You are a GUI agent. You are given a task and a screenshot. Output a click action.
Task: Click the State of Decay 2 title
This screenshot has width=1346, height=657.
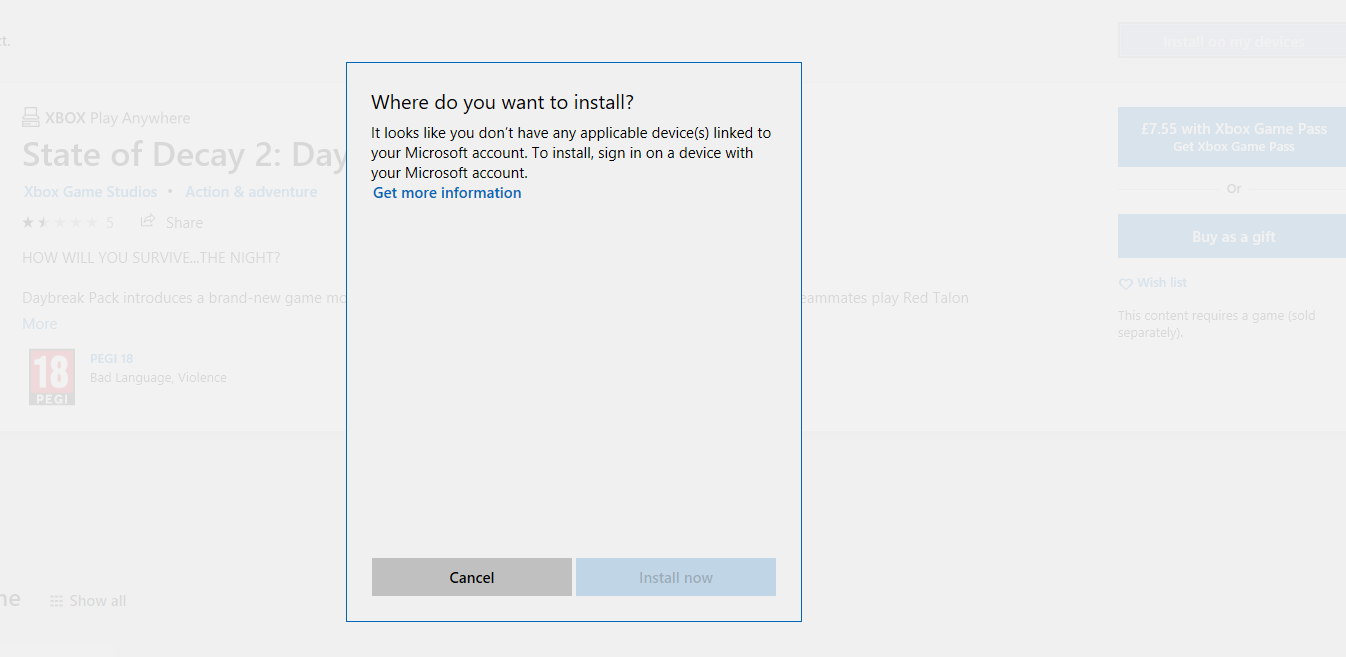click(184, 155)
